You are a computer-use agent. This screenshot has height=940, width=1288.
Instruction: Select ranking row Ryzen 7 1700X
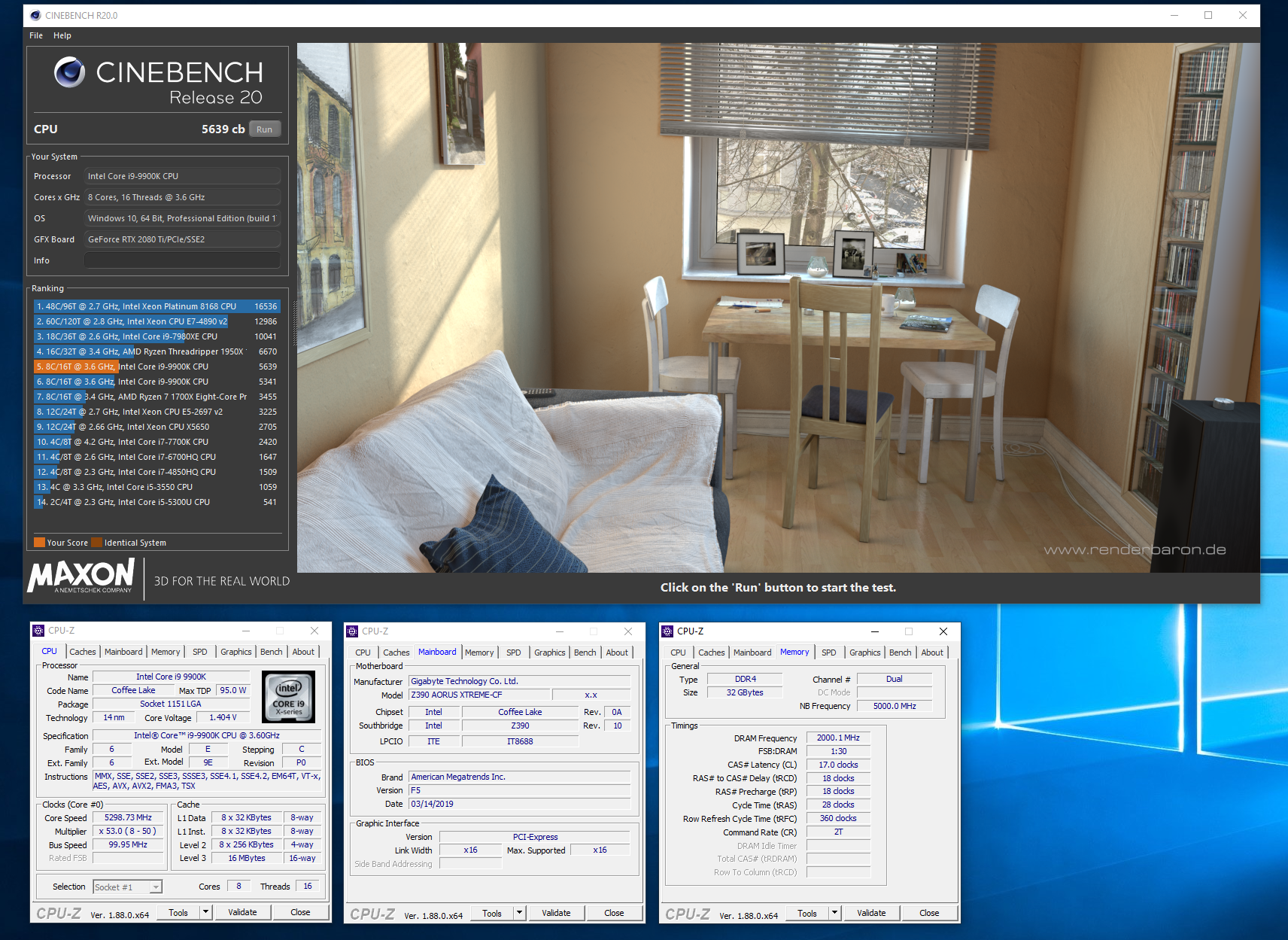coord(157,397)
